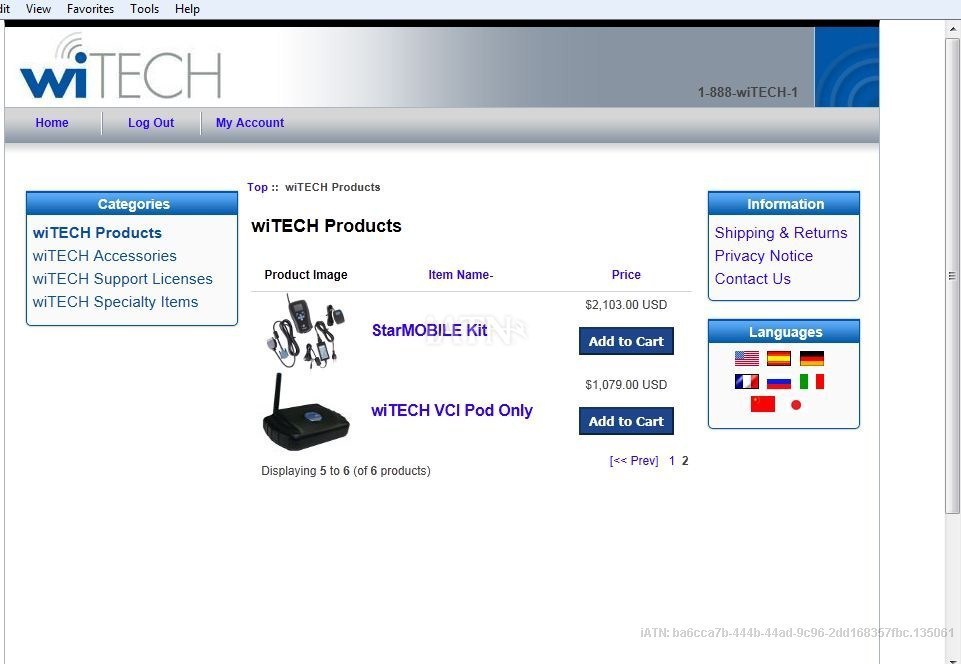Add wiTECH VCI Pod Only to cart
The image size is (961, 664).
coord(626,421)
